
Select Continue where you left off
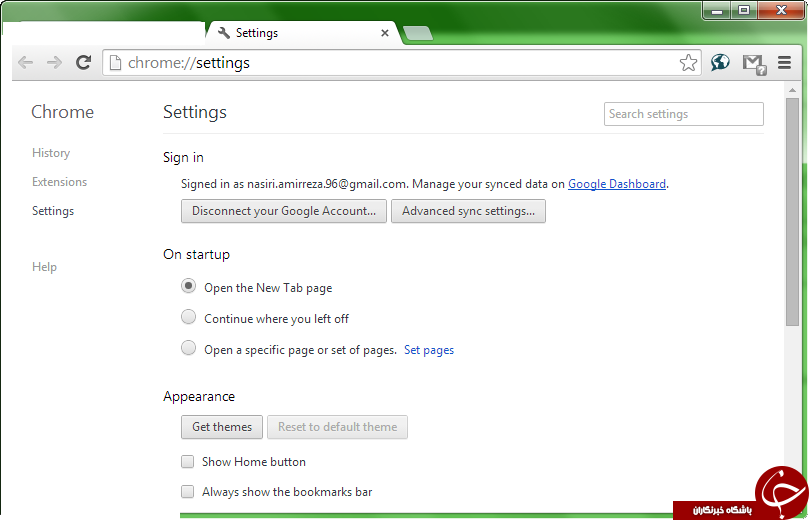point(188,317)
